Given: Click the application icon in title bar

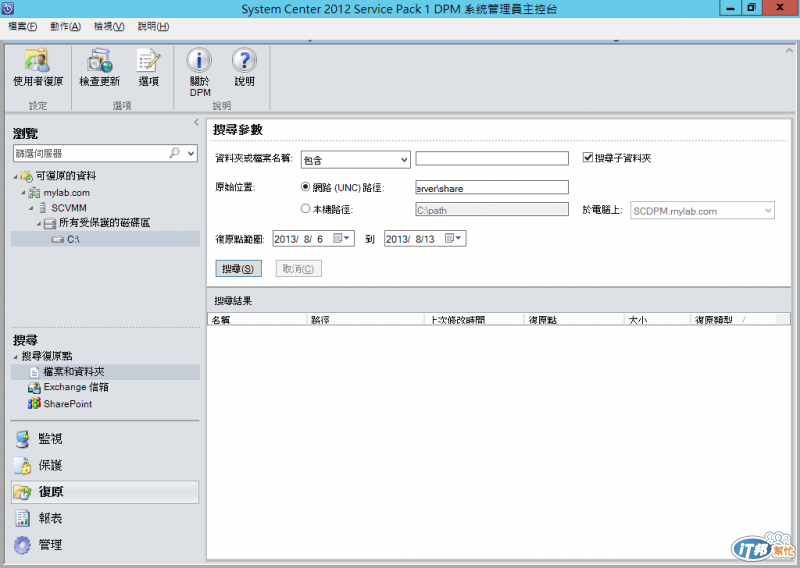Looking at the screenshot, I should (x=8, y=8).
